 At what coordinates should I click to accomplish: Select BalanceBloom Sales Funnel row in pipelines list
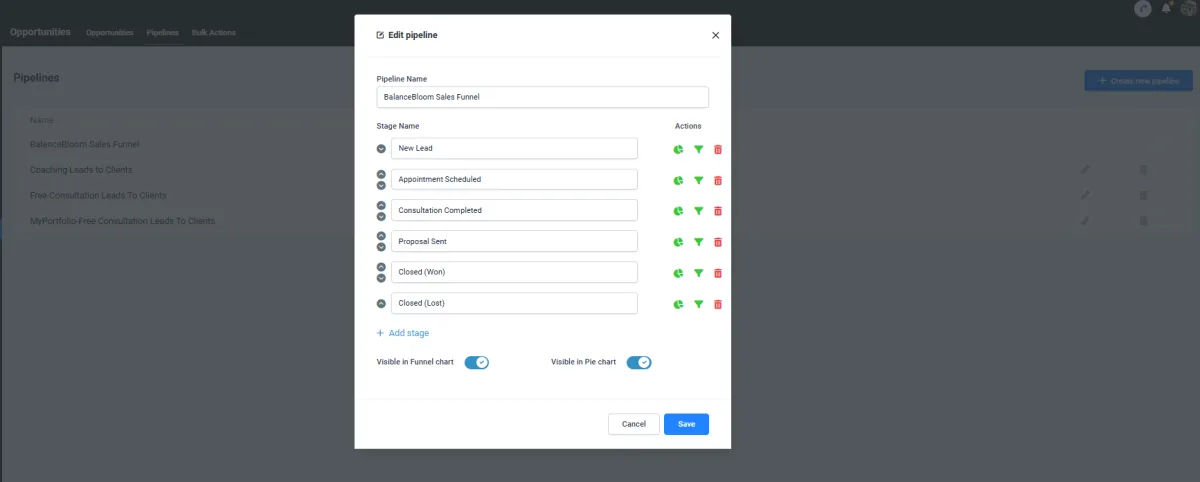(x=600, y=144)
